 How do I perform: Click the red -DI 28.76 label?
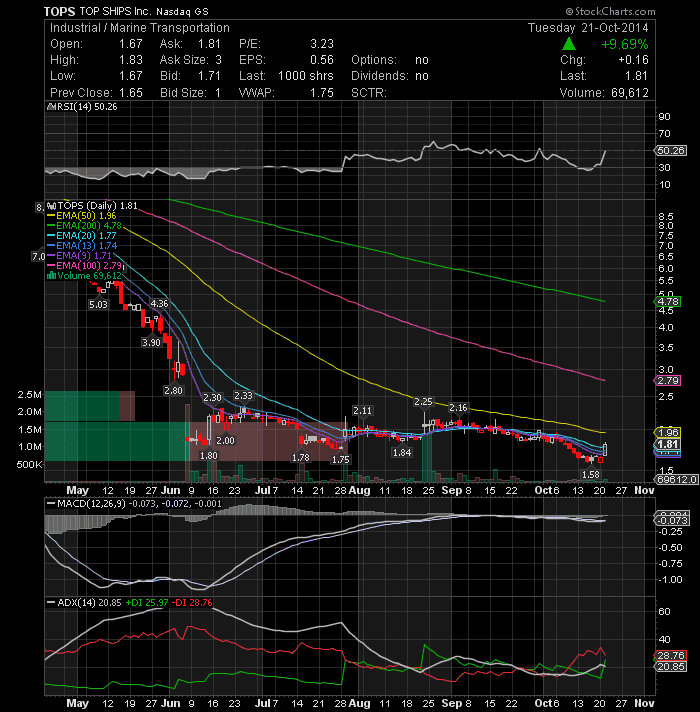191,603
